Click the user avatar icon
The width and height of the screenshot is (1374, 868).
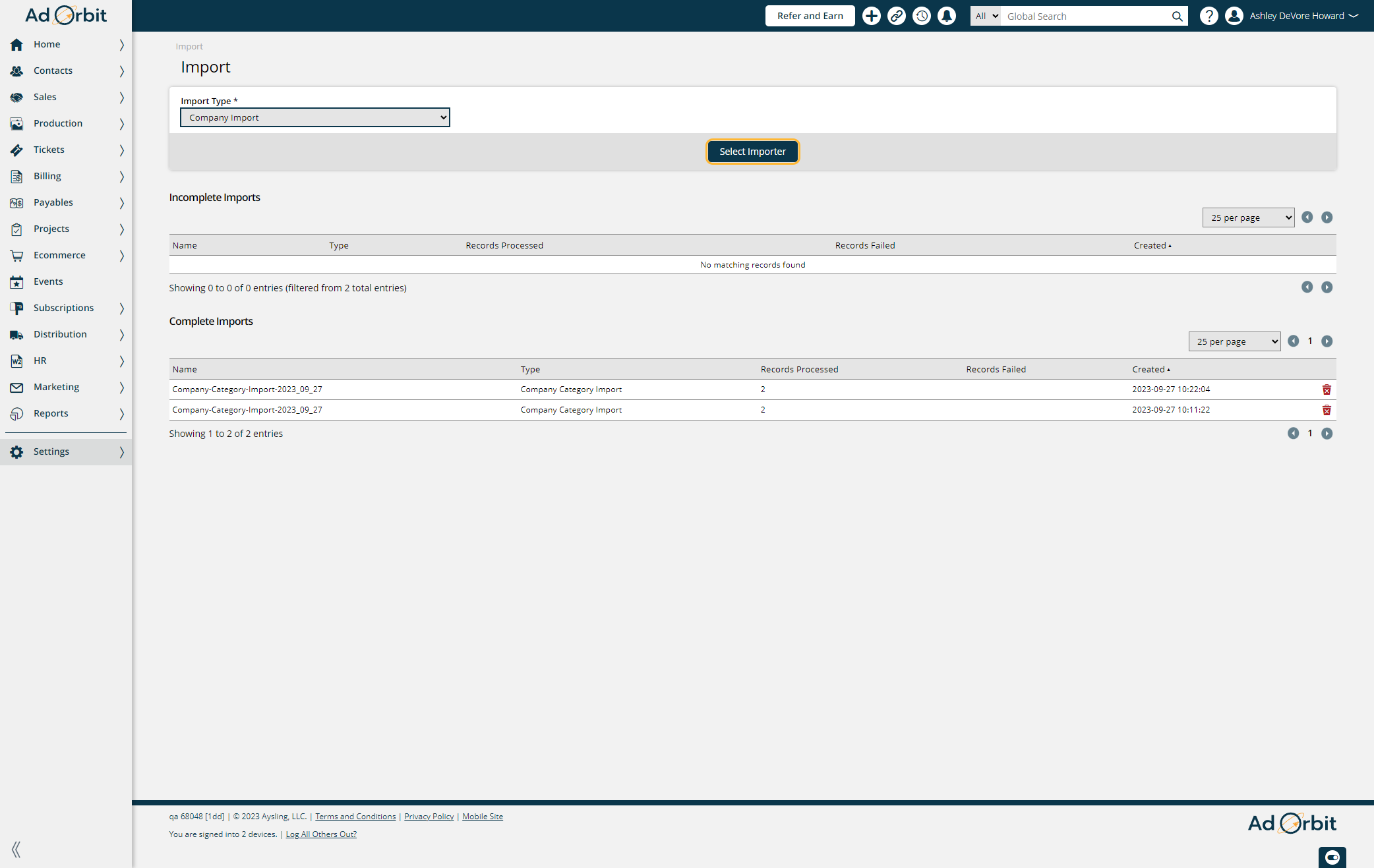point(1234,16)
